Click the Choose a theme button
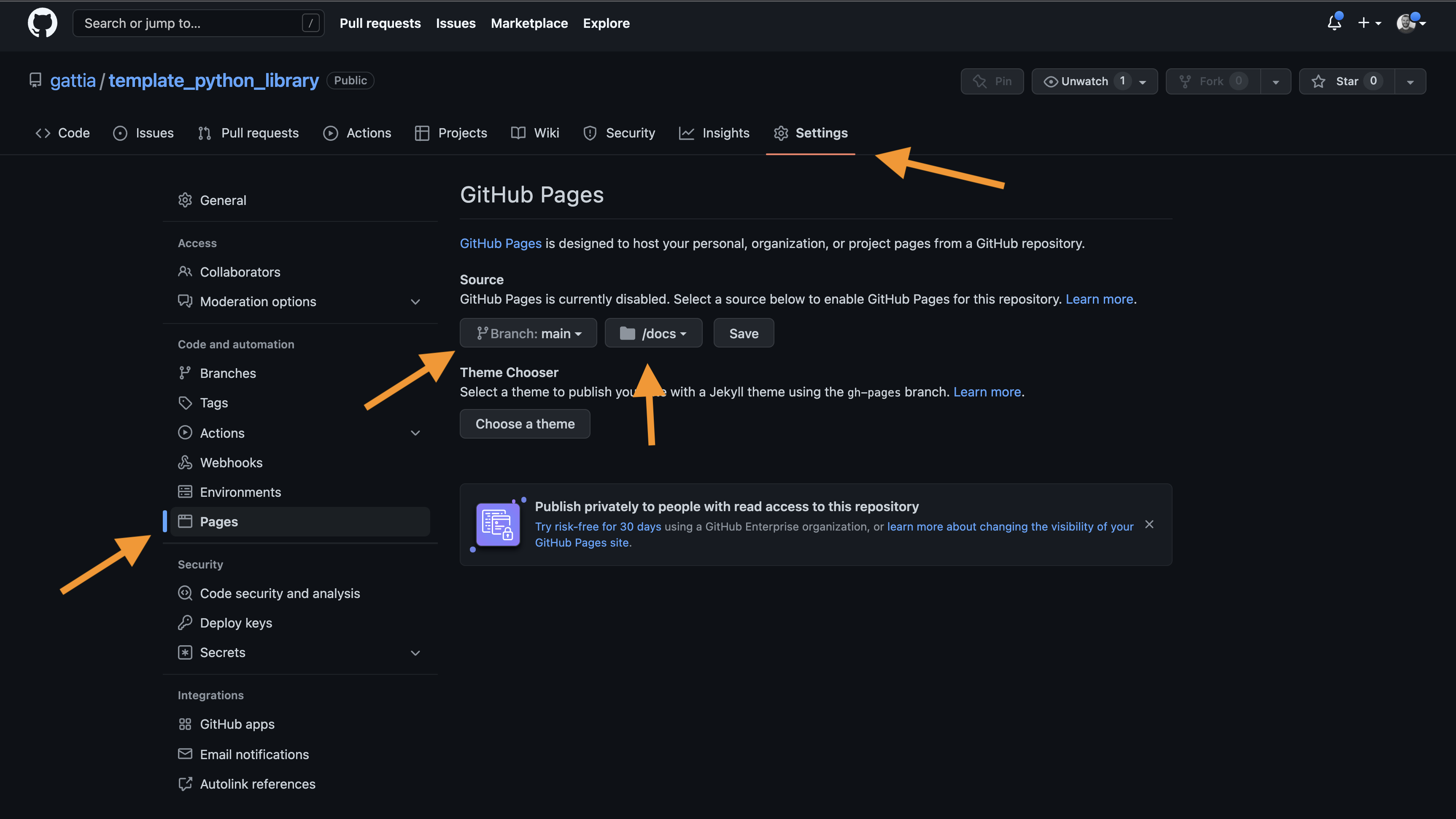This screenshot has width=1456, height=819. point(525,424)
